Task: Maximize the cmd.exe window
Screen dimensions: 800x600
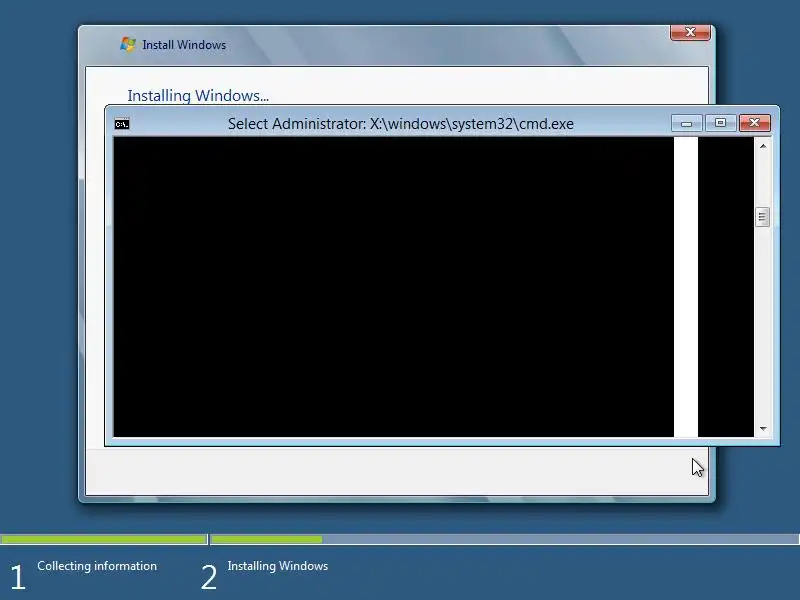Action: (720, 123)
